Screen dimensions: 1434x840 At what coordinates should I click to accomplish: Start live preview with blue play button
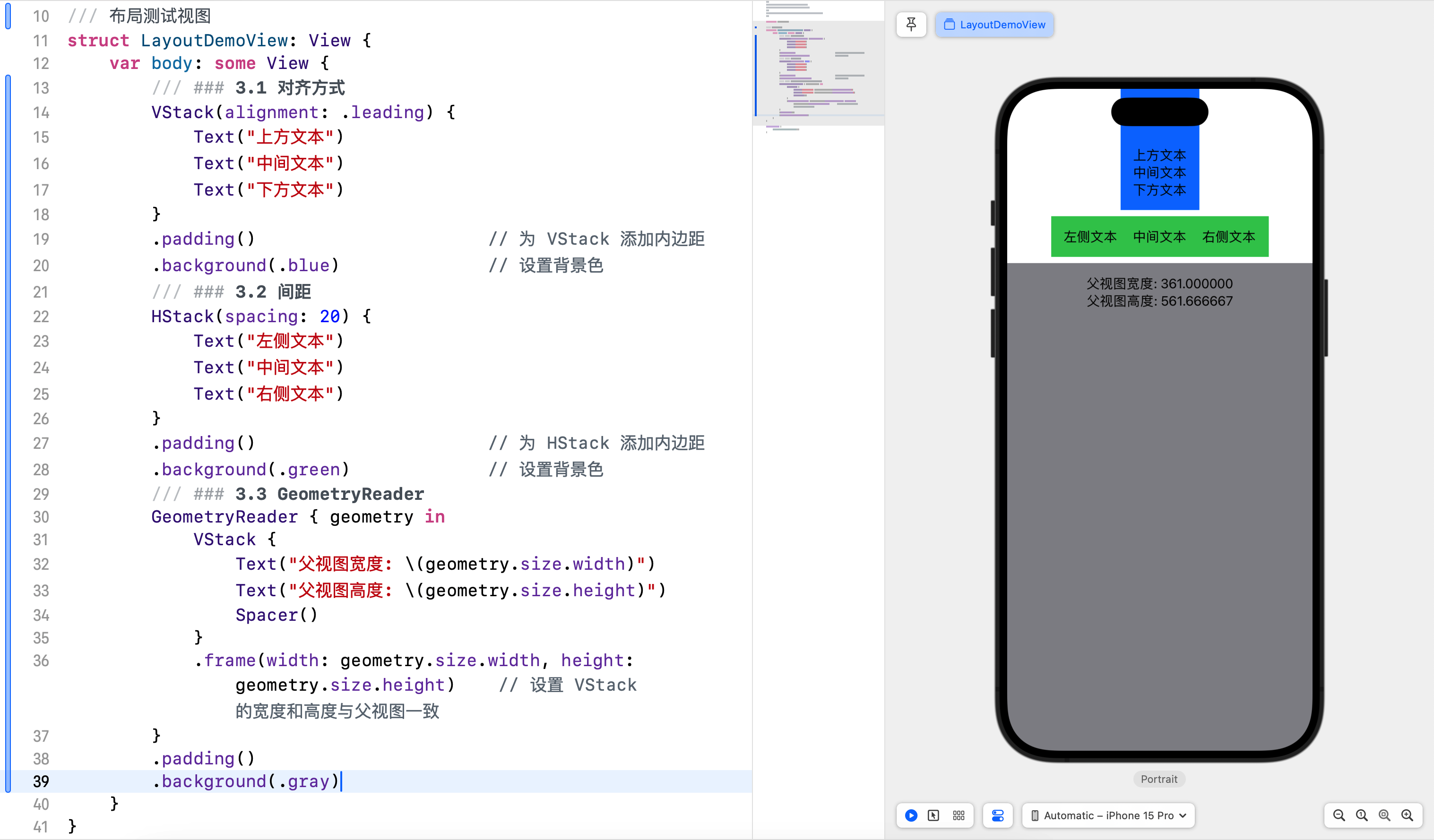(911, 815)
